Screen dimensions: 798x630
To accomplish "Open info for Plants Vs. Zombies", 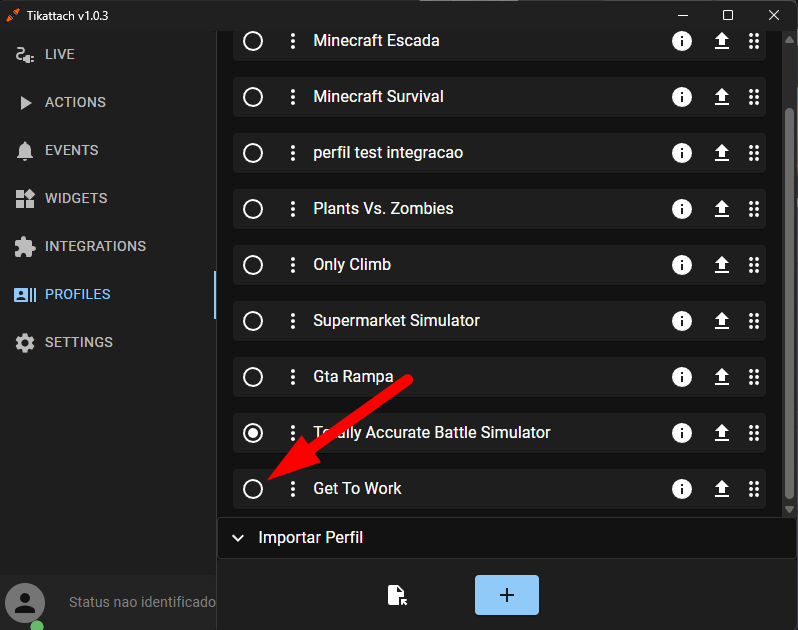I will pos(681,209).
